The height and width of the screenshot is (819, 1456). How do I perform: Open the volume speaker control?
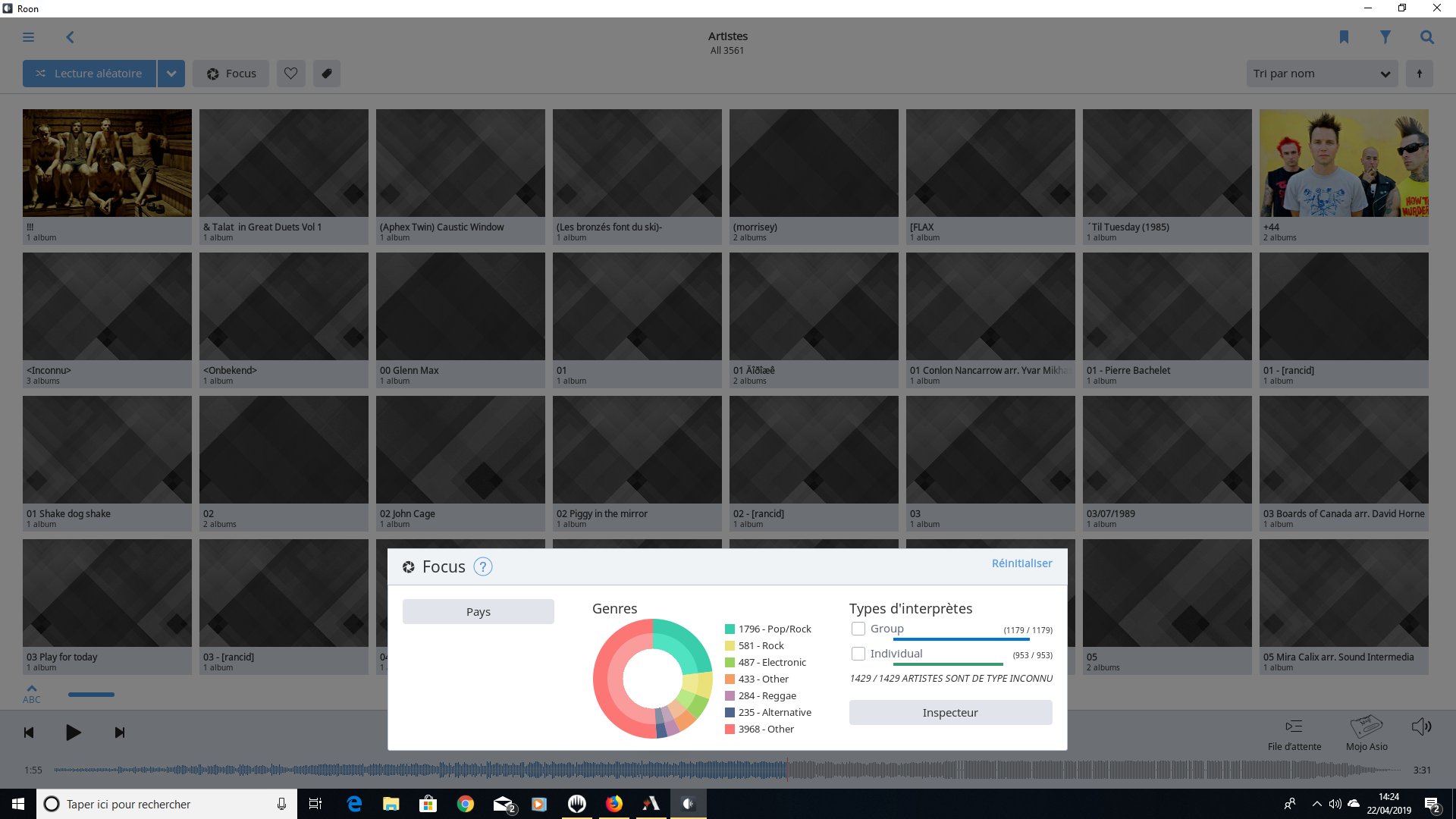tap(1421, 727)
